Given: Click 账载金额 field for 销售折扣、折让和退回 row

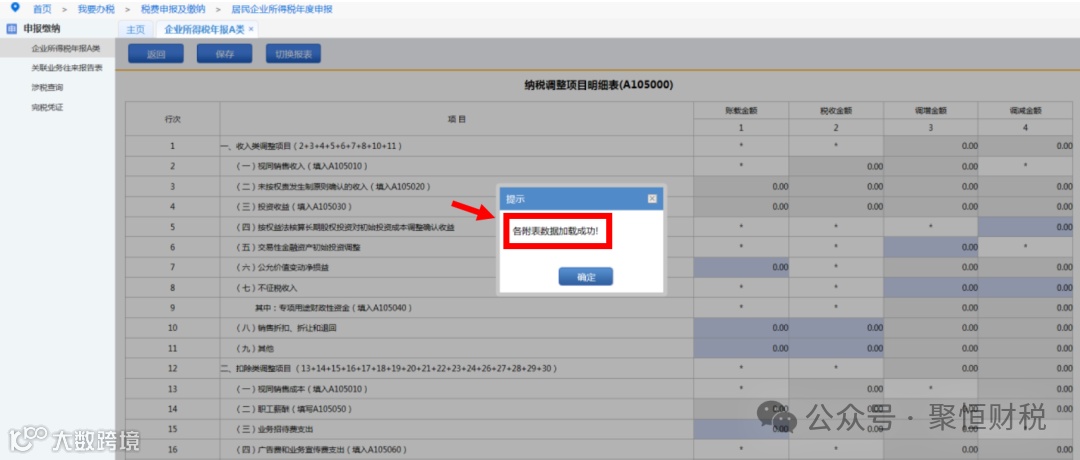Looking at the screenshot, I should [x=741, y=328].
